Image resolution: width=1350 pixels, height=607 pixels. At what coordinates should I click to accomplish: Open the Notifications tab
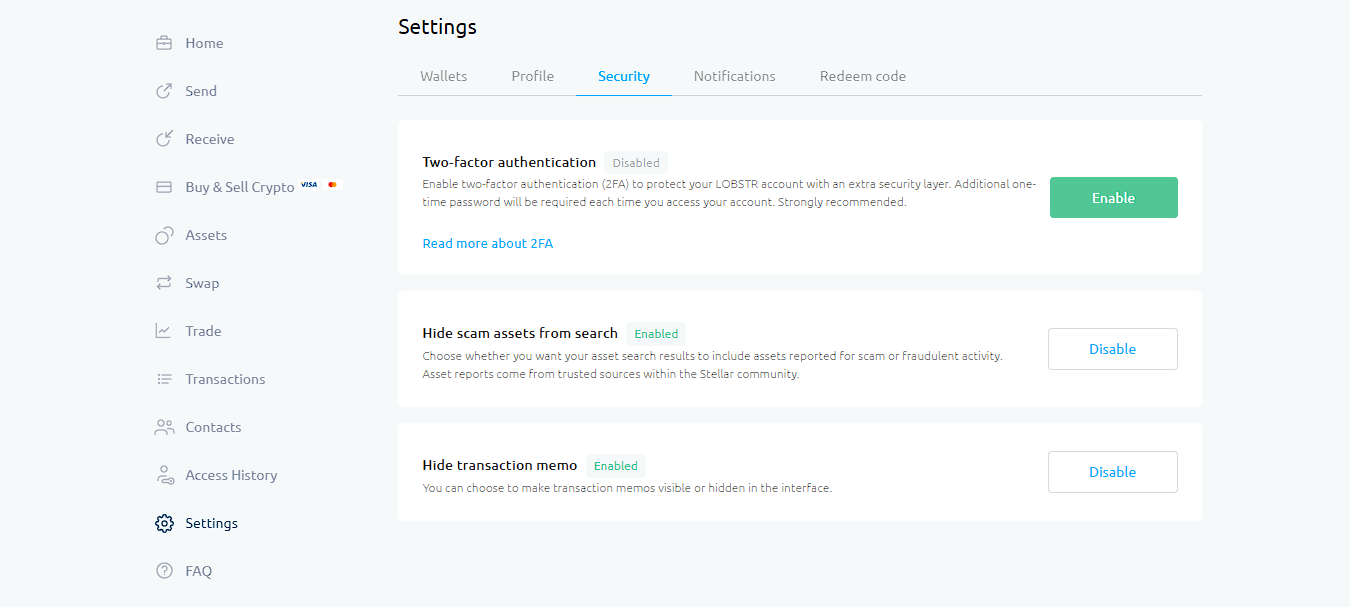point(734,76)
